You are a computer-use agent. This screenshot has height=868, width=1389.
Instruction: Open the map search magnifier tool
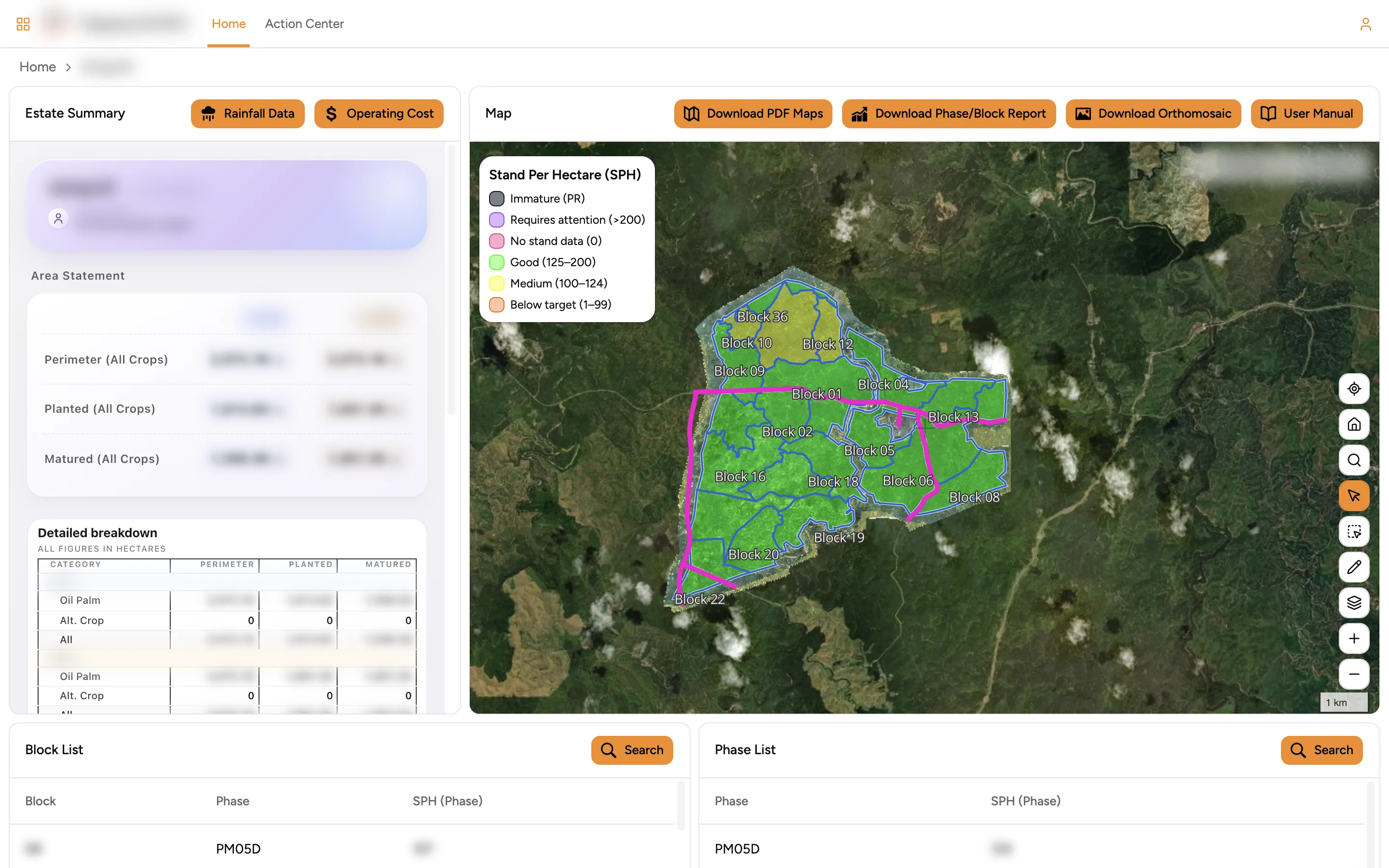(1353, 460)
